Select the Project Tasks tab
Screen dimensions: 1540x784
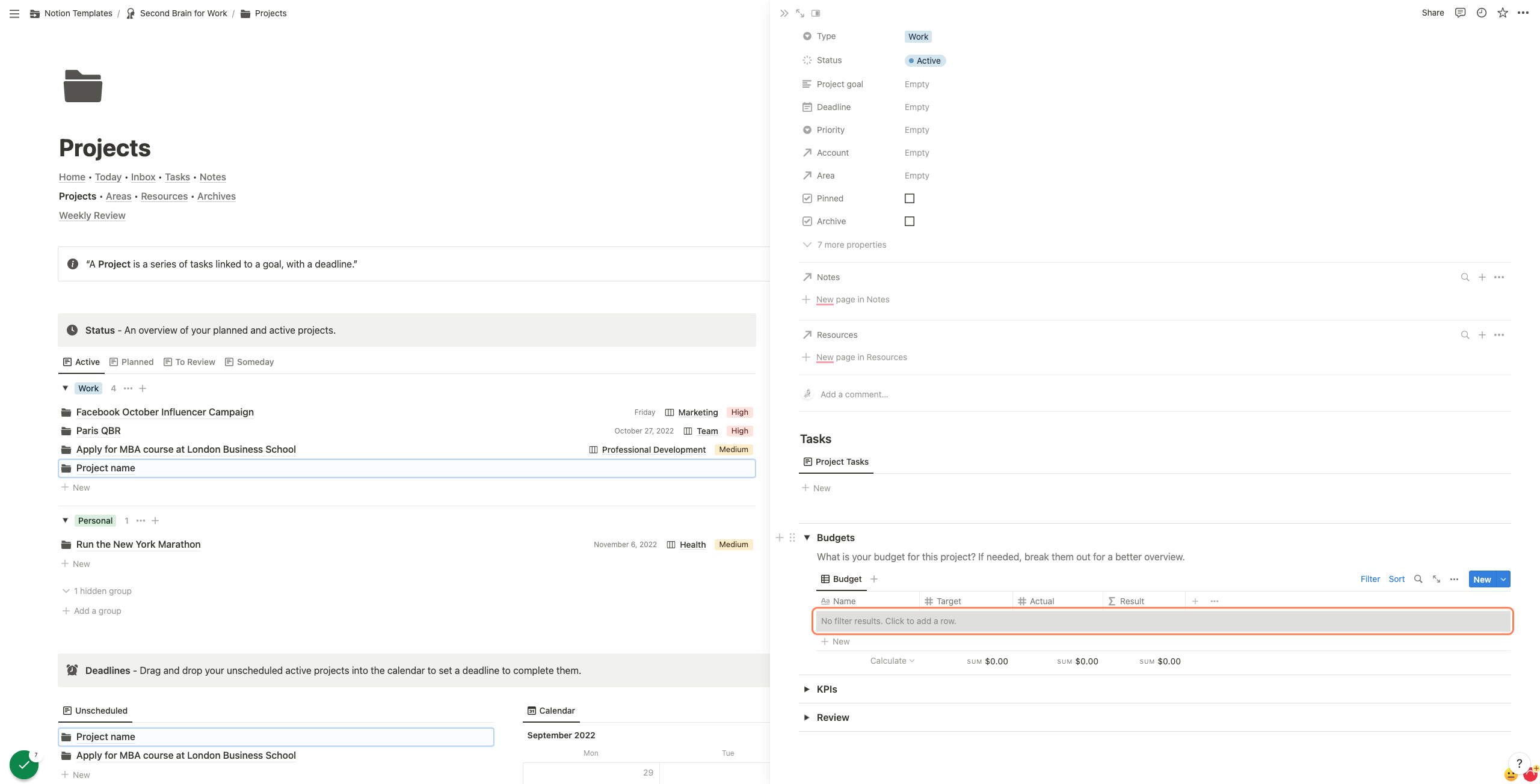coord(836,462)
